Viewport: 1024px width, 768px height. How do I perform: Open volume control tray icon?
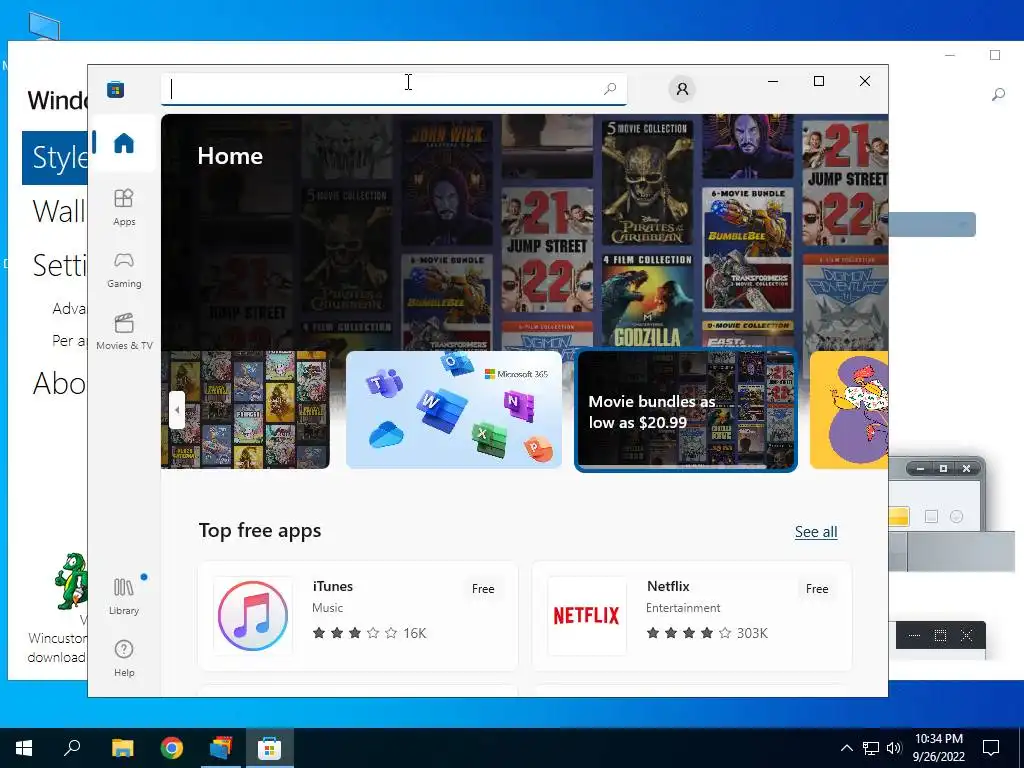click(893, 748)
